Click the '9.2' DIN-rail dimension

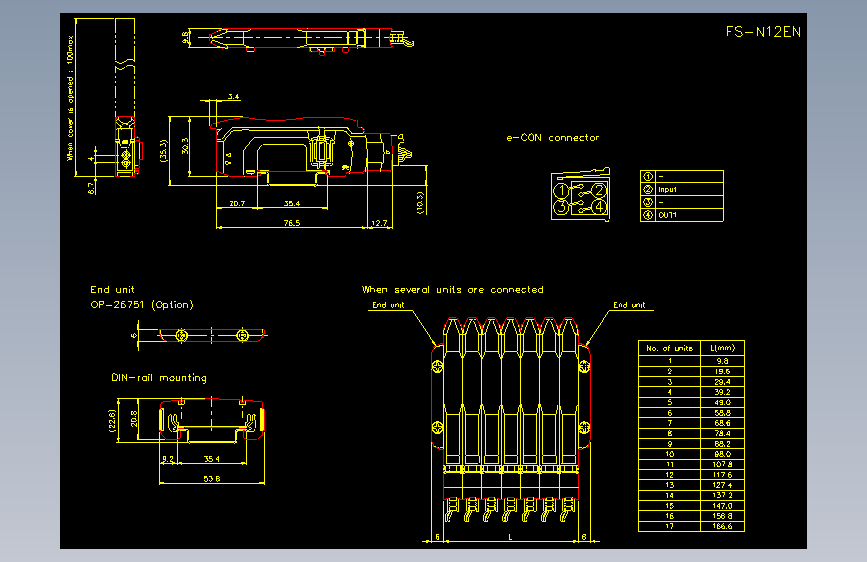tap(168, 459)
